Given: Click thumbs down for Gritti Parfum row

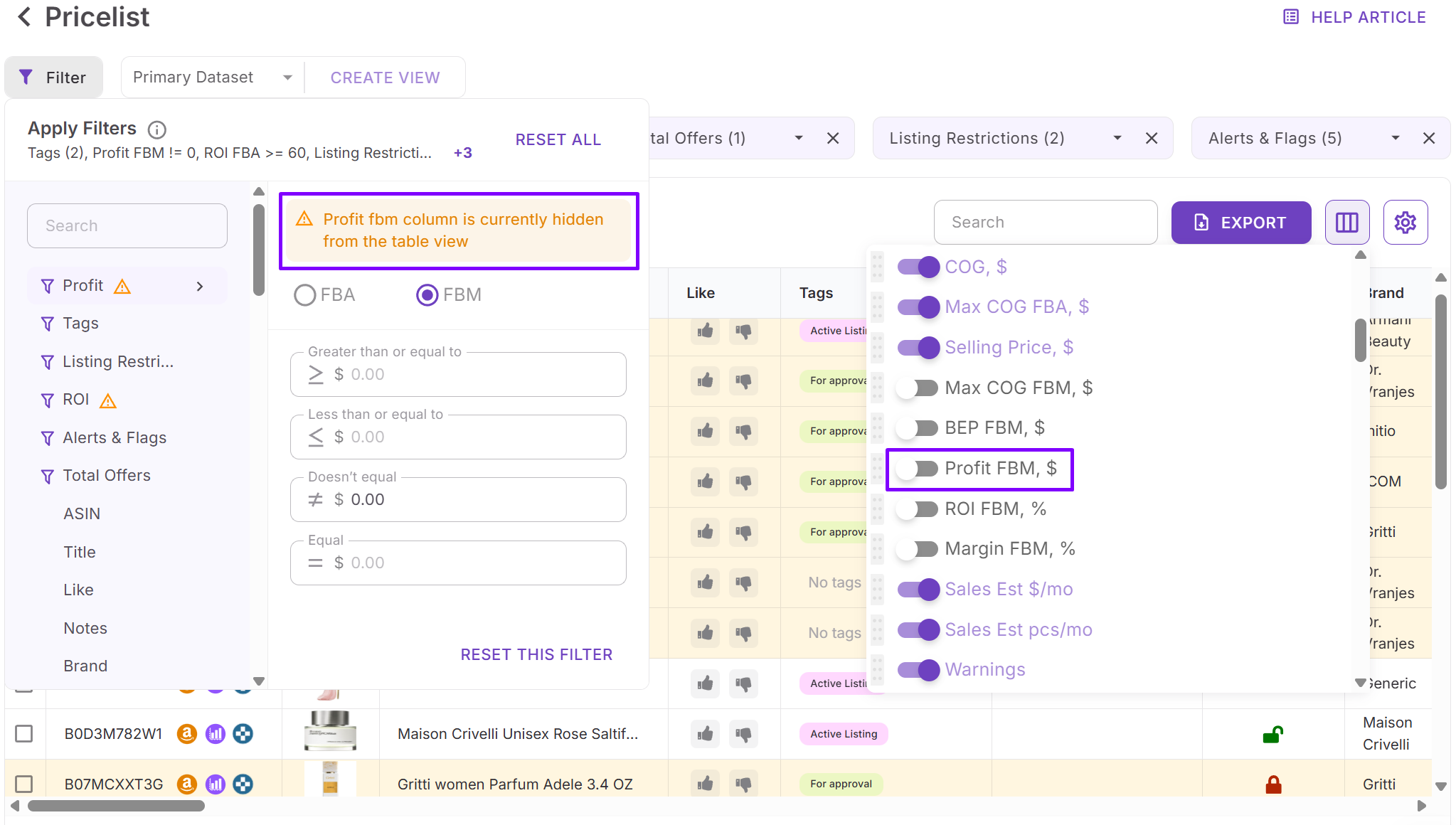Looking at the screenshot, I should coord(743,784).
